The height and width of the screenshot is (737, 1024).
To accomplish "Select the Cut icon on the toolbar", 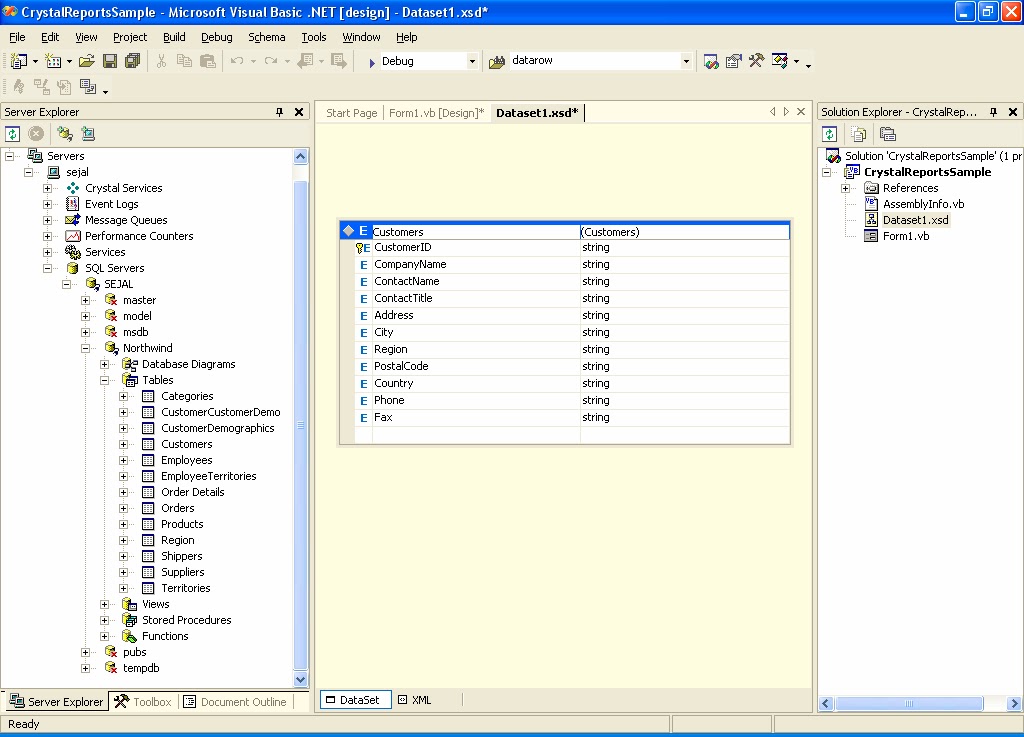I will pos(160,61).
